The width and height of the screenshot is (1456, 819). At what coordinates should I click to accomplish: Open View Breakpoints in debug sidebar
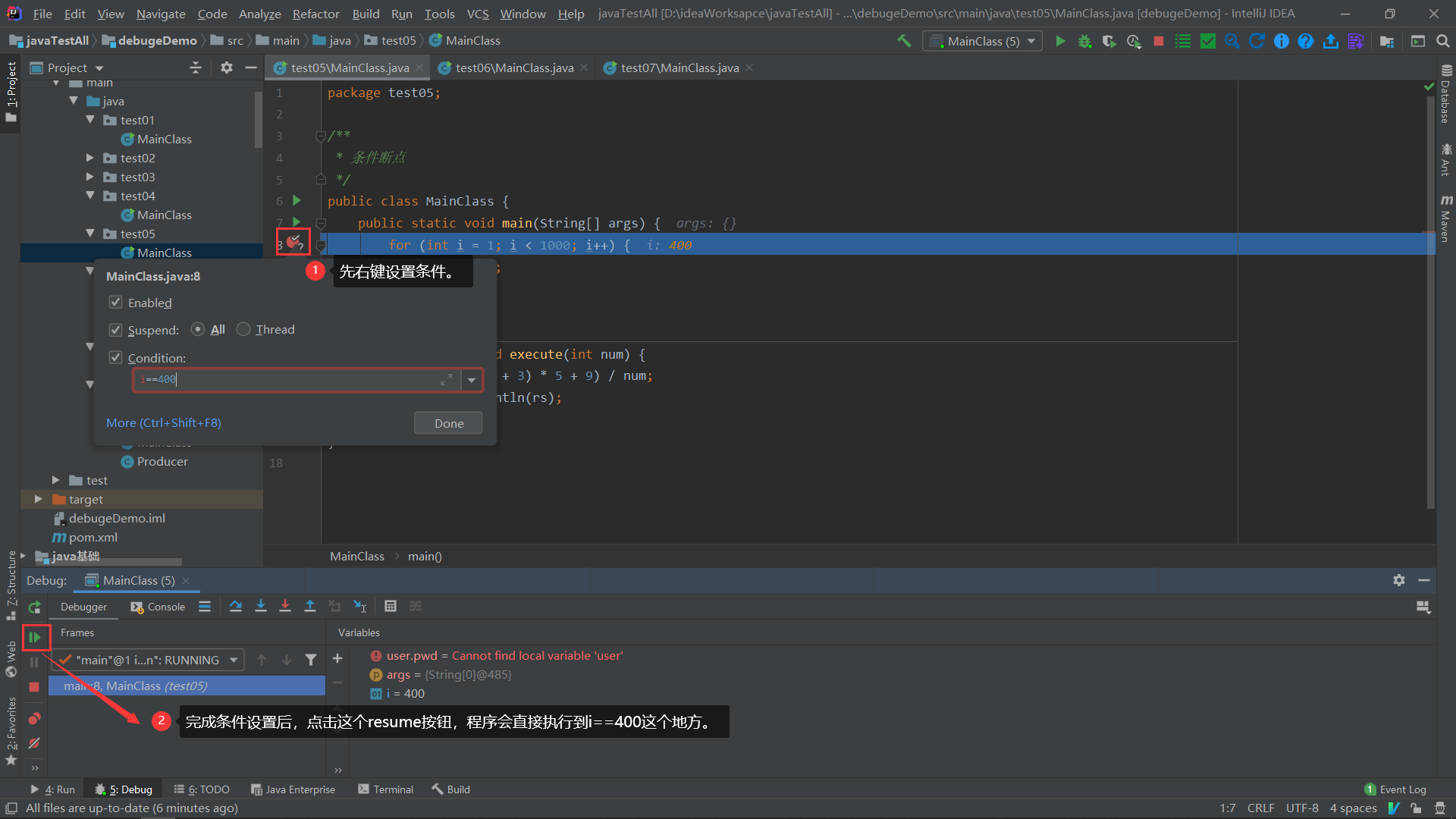point(34,719)
